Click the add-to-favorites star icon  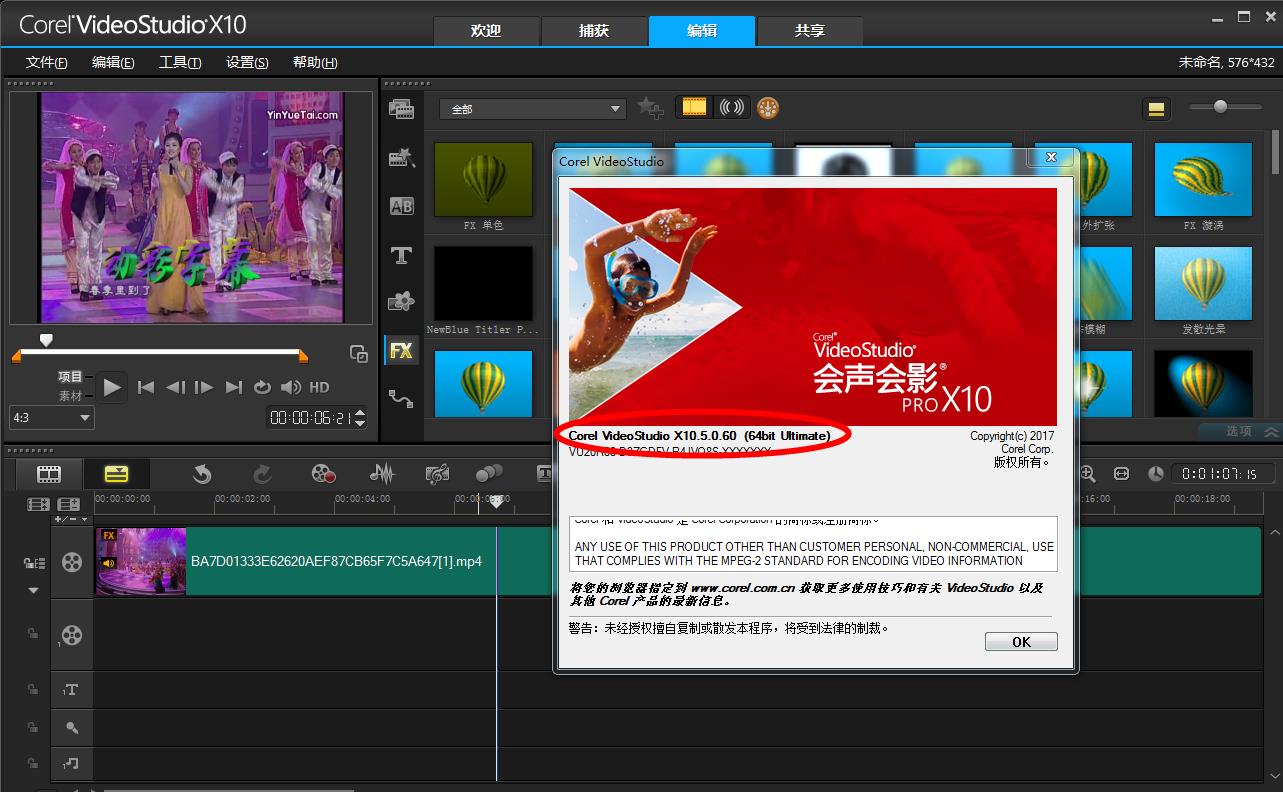[x=650, y=108]
